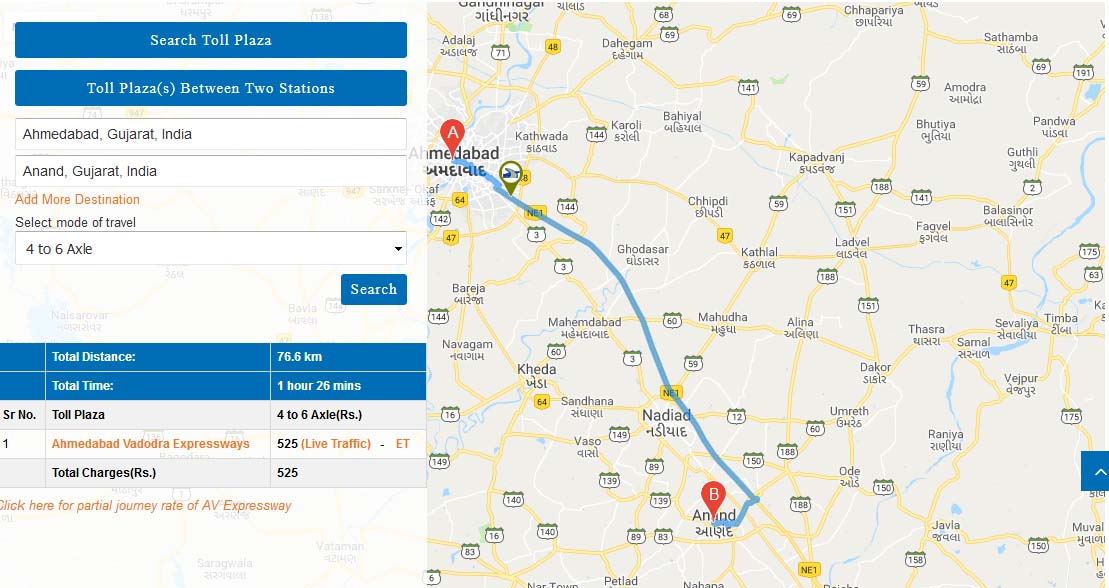Open the mode of travel dropdown
1109x588 pixels.
[x=211, y=248]
